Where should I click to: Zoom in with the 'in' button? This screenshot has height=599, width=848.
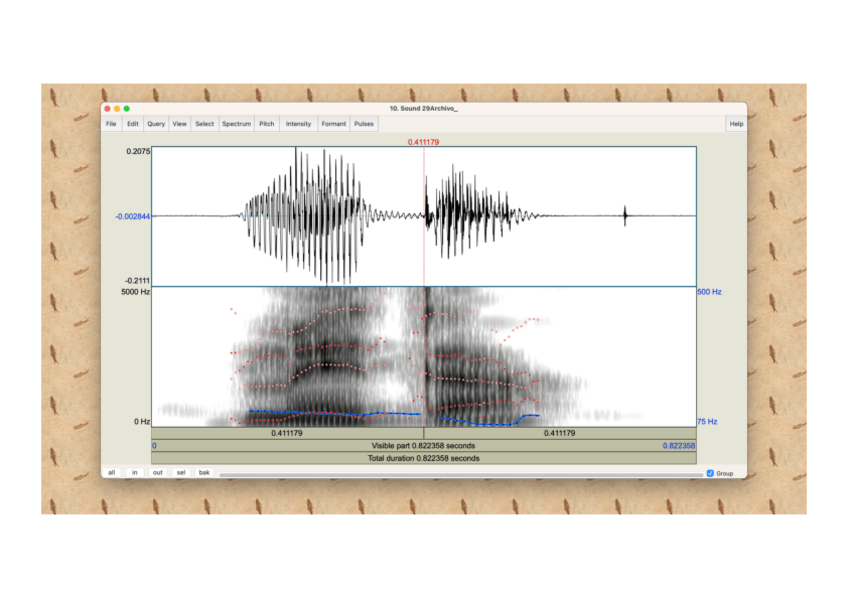point(135,472)
